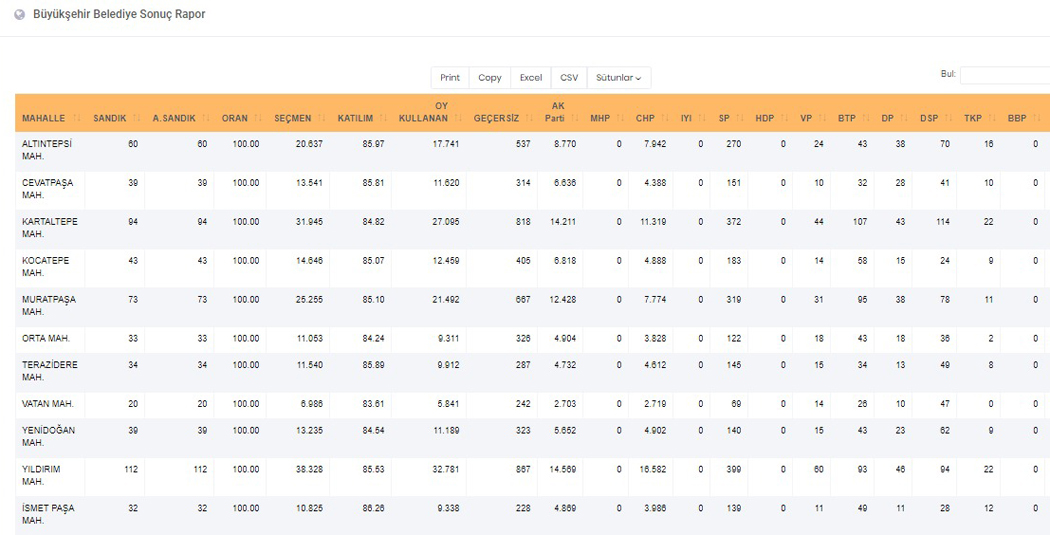Click AK Parti value 6.636 in CEVATPAŞA row
The height and width of the screenshot is (535, 1050).
(x=565, y=183)
